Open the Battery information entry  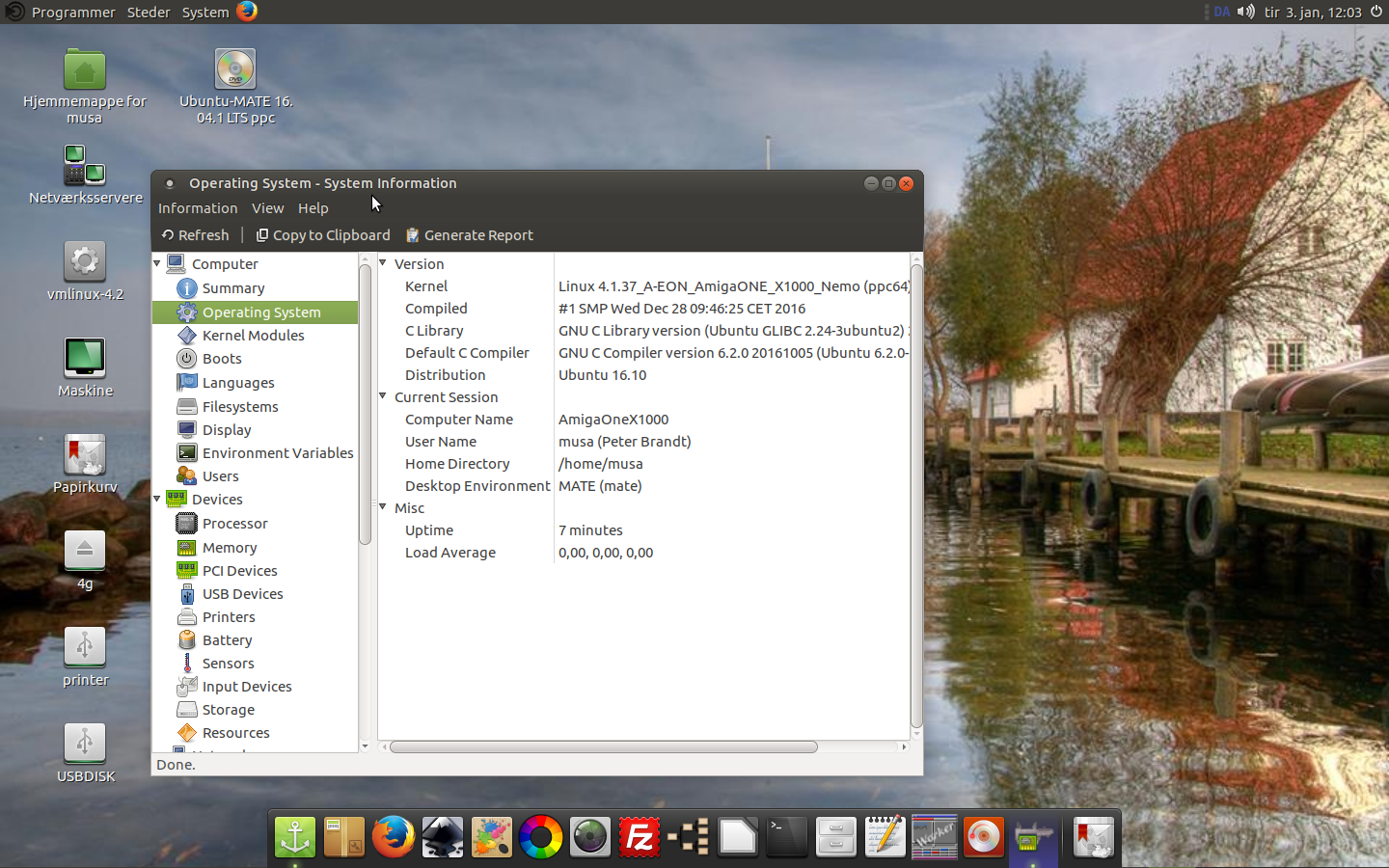click(x=227, y=640)
